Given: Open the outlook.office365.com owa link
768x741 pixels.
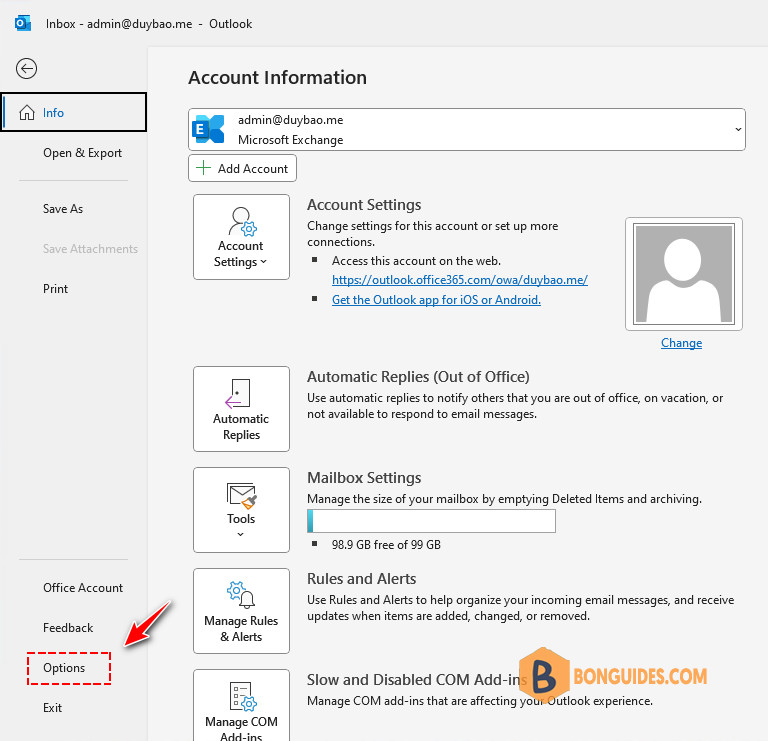Looking at the screenshot, I should tap(460, 280).
